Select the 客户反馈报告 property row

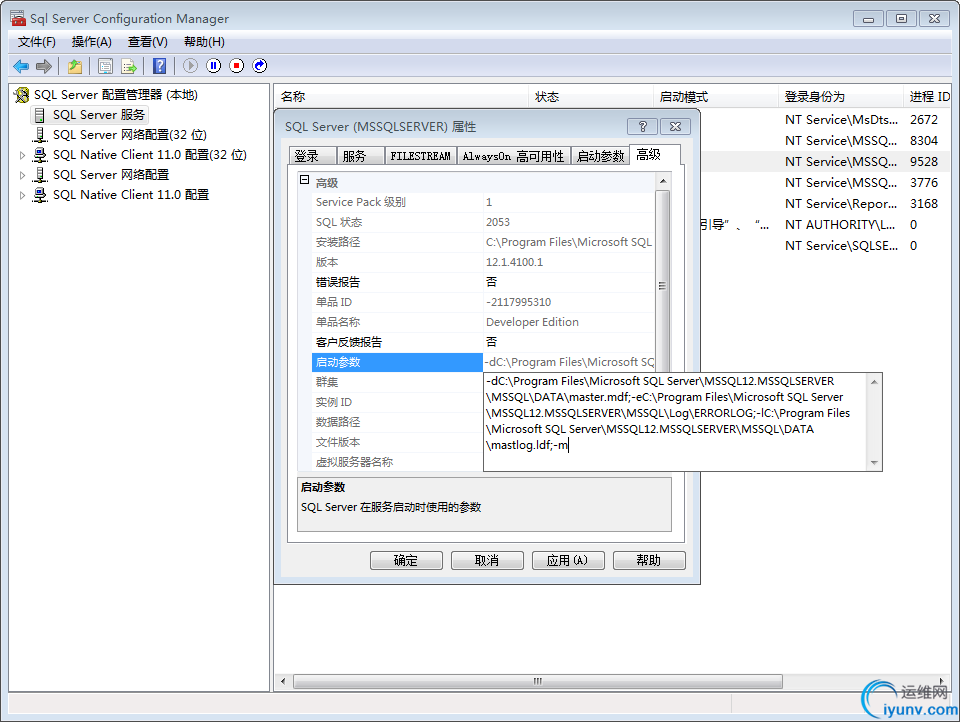pos(483,342)
